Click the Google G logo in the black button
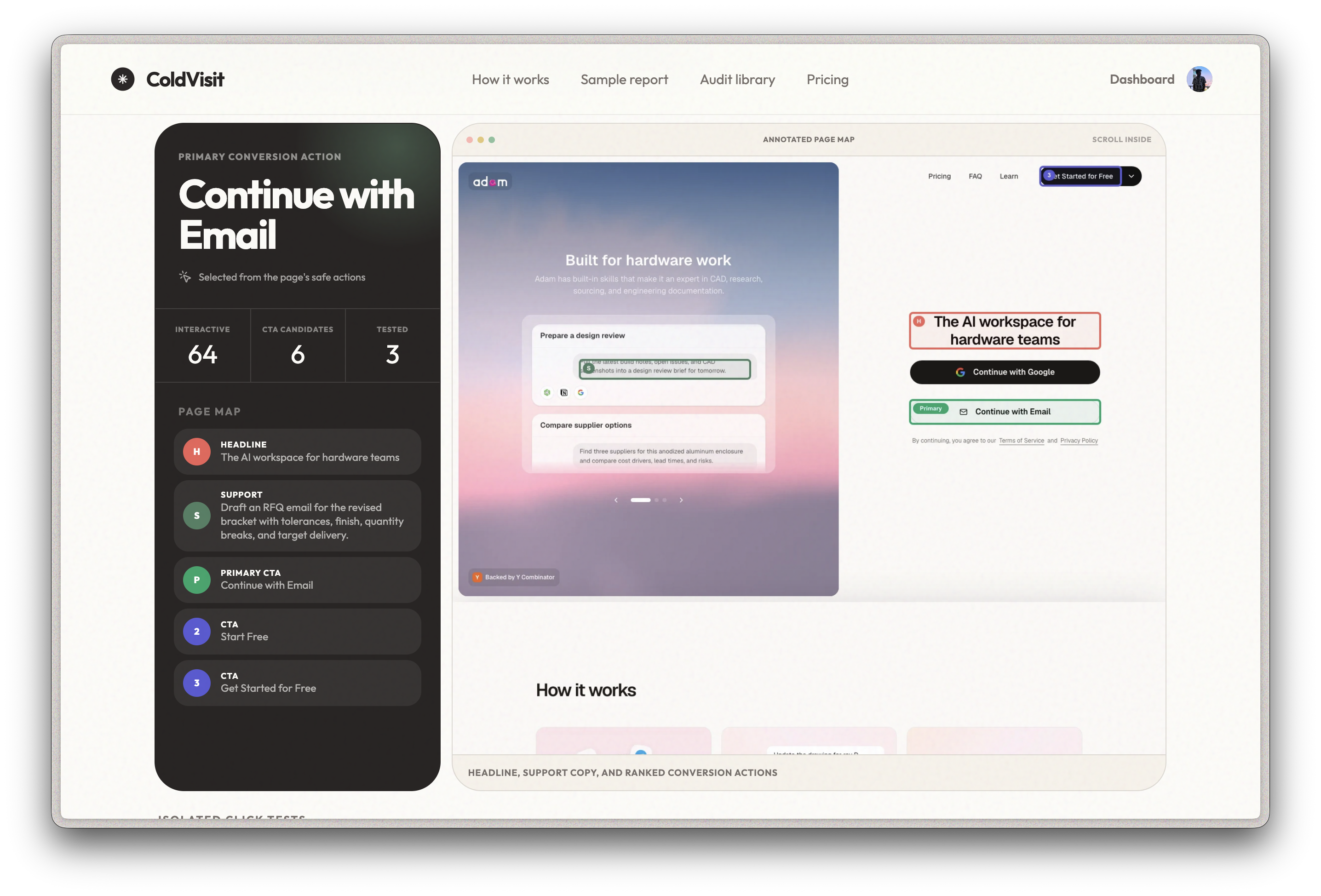The height and width of the screenshot is (896, 1321). [x=960, y=372]
